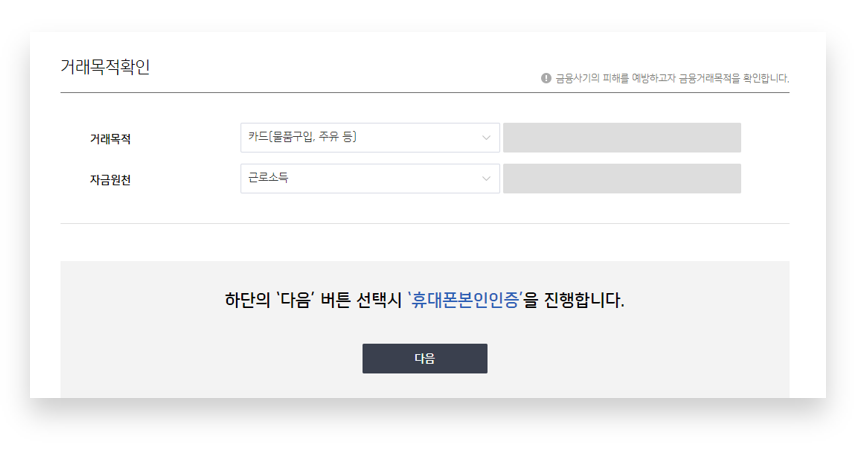Click the 거래목적확인 section heading
Screen dimensions: 857x454
[x=105, y=67]
